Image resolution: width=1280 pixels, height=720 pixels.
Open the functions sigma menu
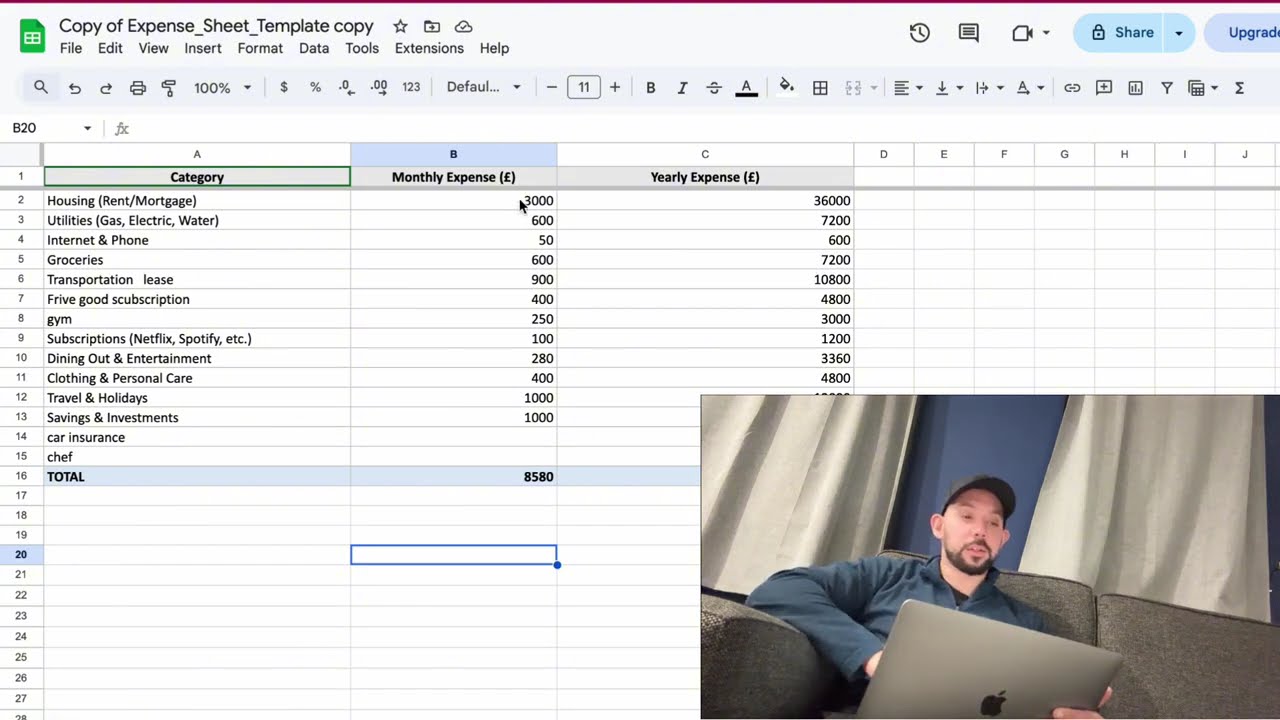[1239, 88]
